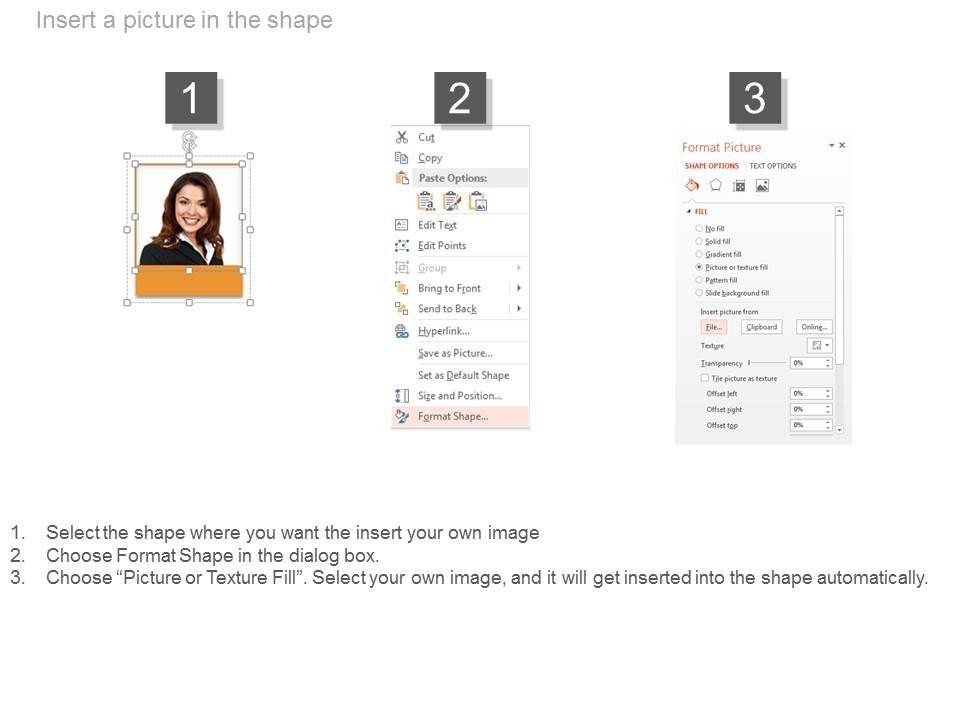Select the Picture or texture fill radio button
Viewport: 960px width, 720px height.
pos(699,267)
